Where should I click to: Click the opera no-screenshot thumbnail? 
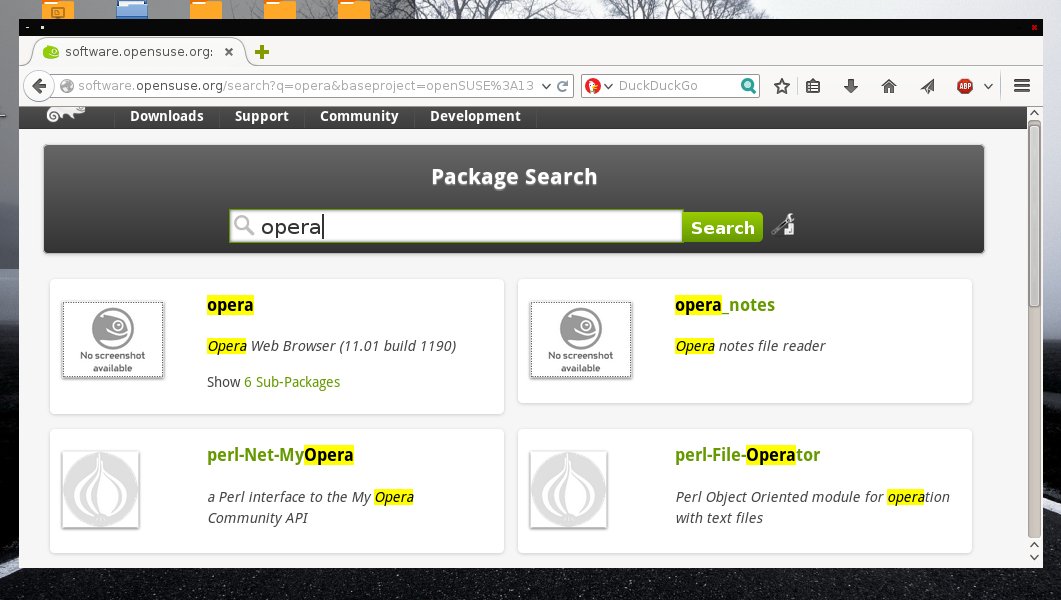[113, 340]
